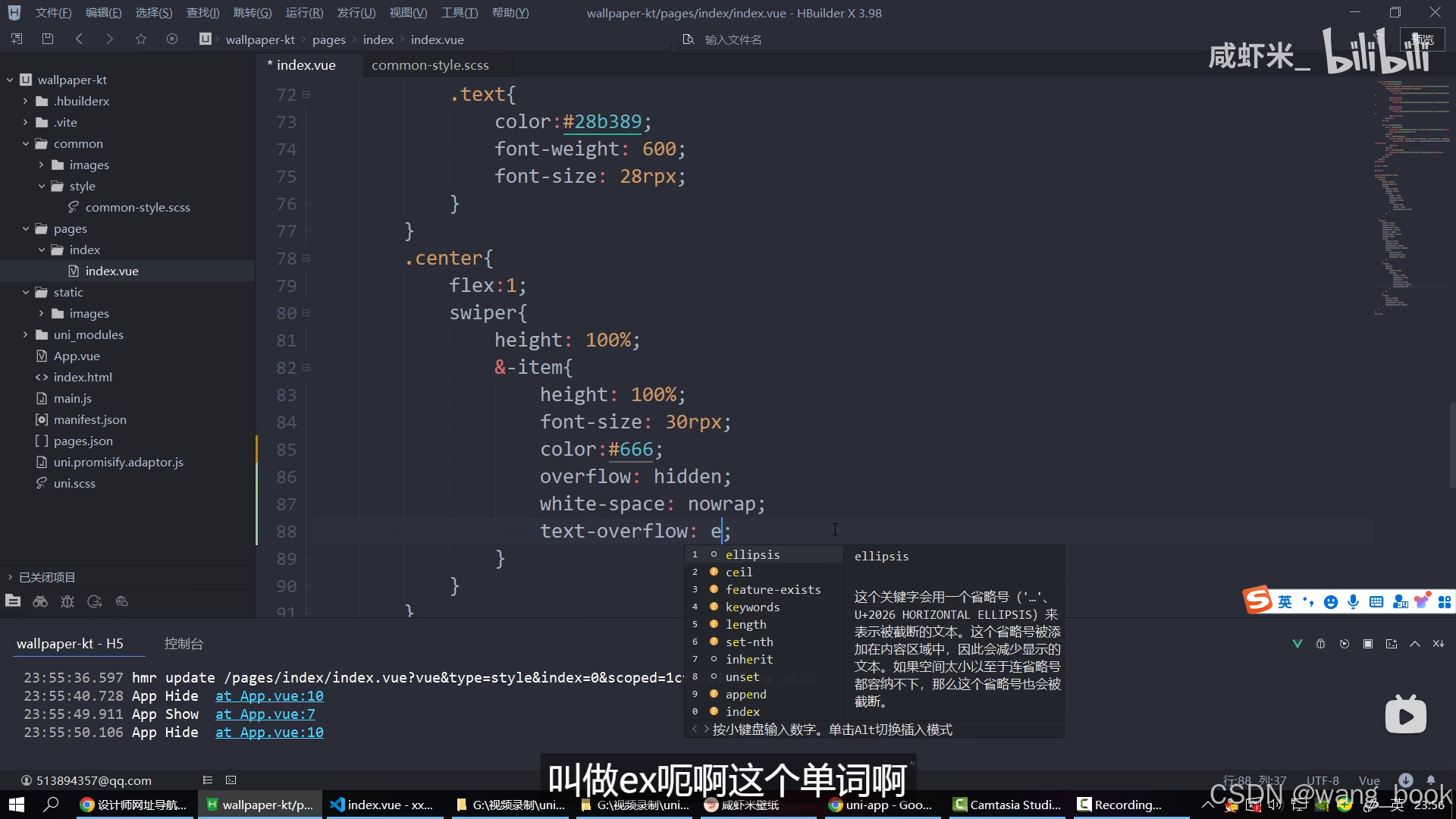Restart run with the replay icon in console bar
This screenshot has width=1456, height=819.
1345,644
